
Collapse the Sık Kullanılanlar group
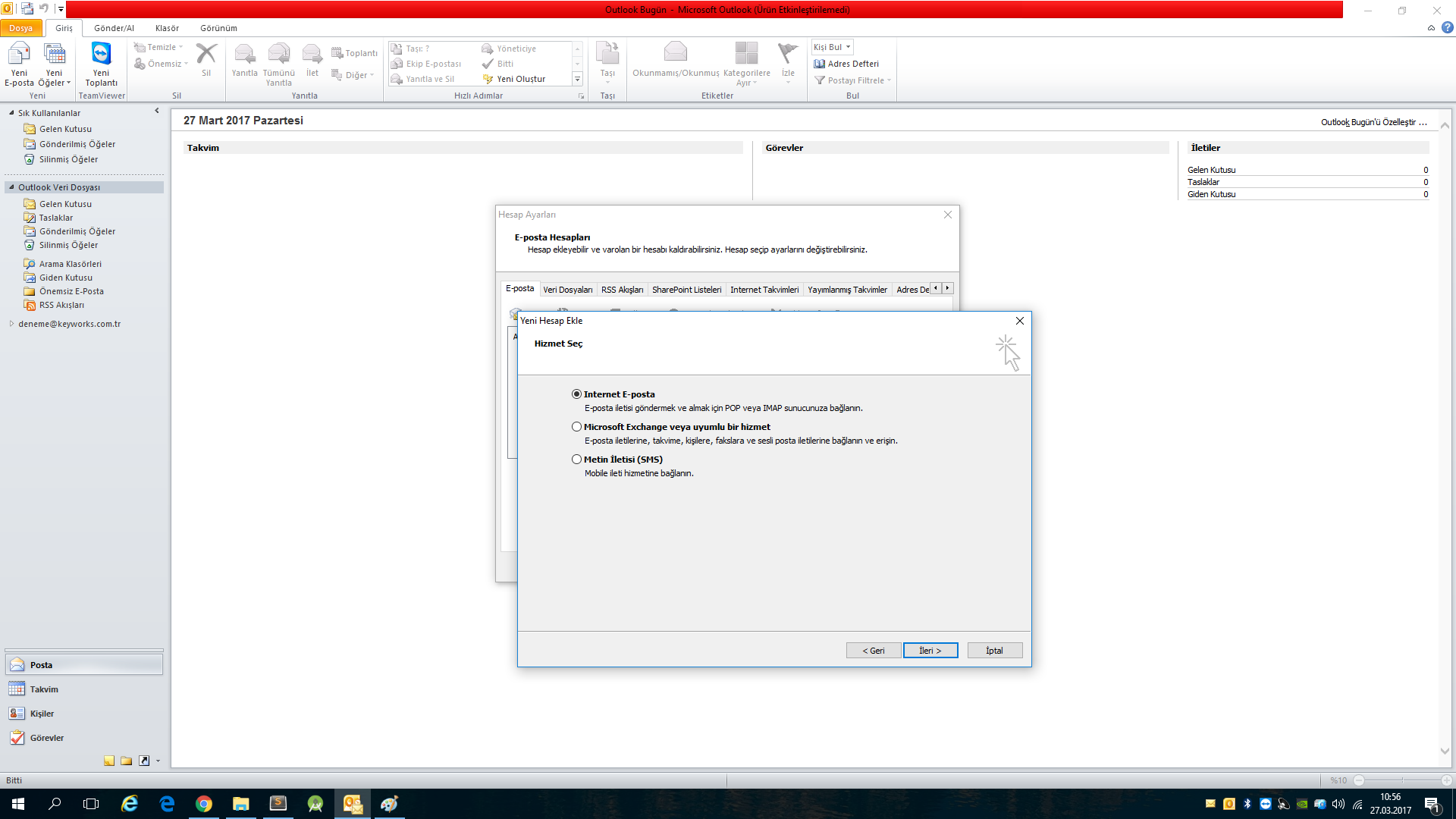pyautogui.click(x=11, y=112)
